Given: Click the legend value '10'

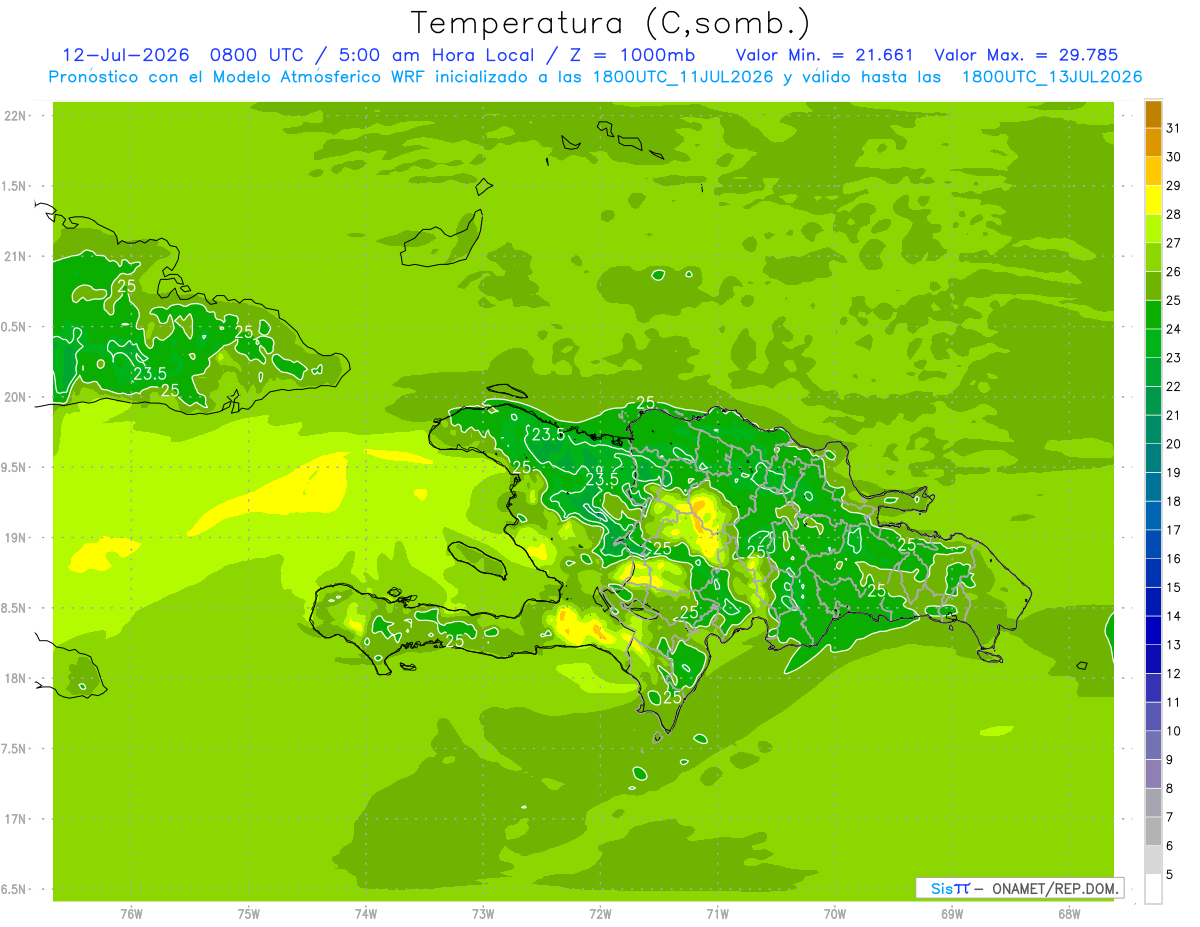Looking at the screenshot, I should (1173, 731).
